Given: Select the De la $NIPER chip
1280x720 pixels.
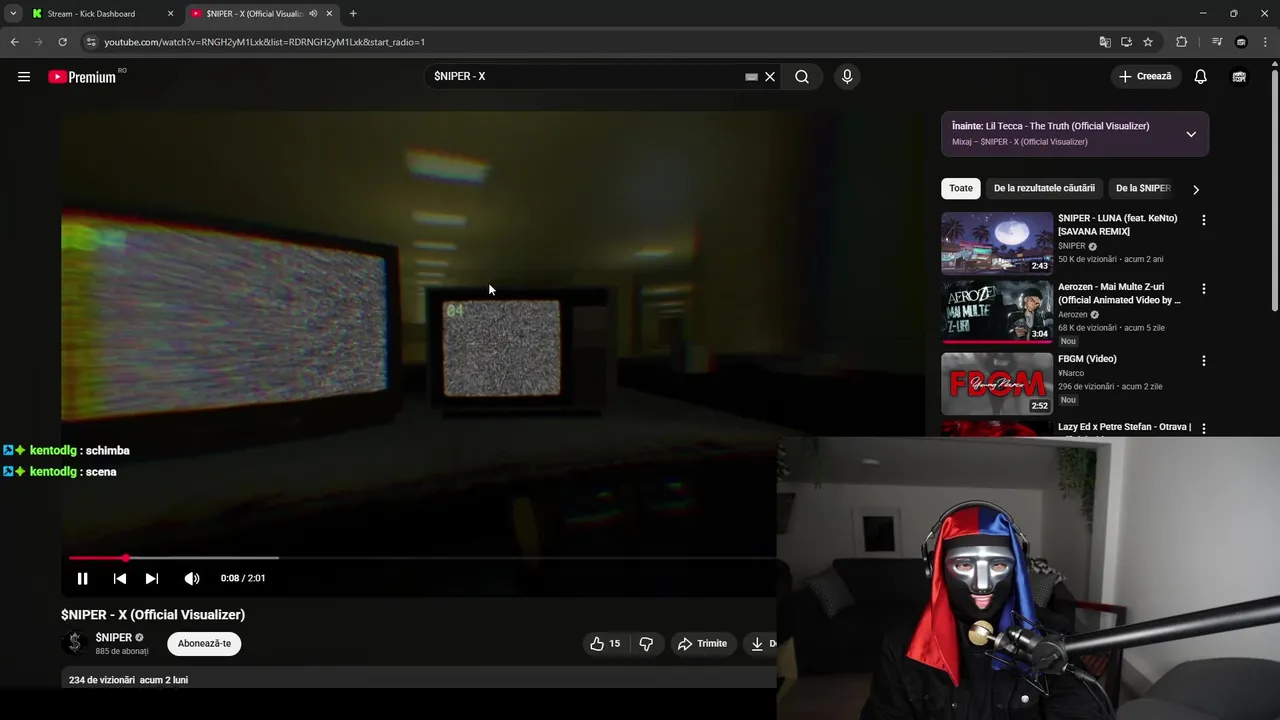Looking at the screenshot, I should (x=1143, y=188).
